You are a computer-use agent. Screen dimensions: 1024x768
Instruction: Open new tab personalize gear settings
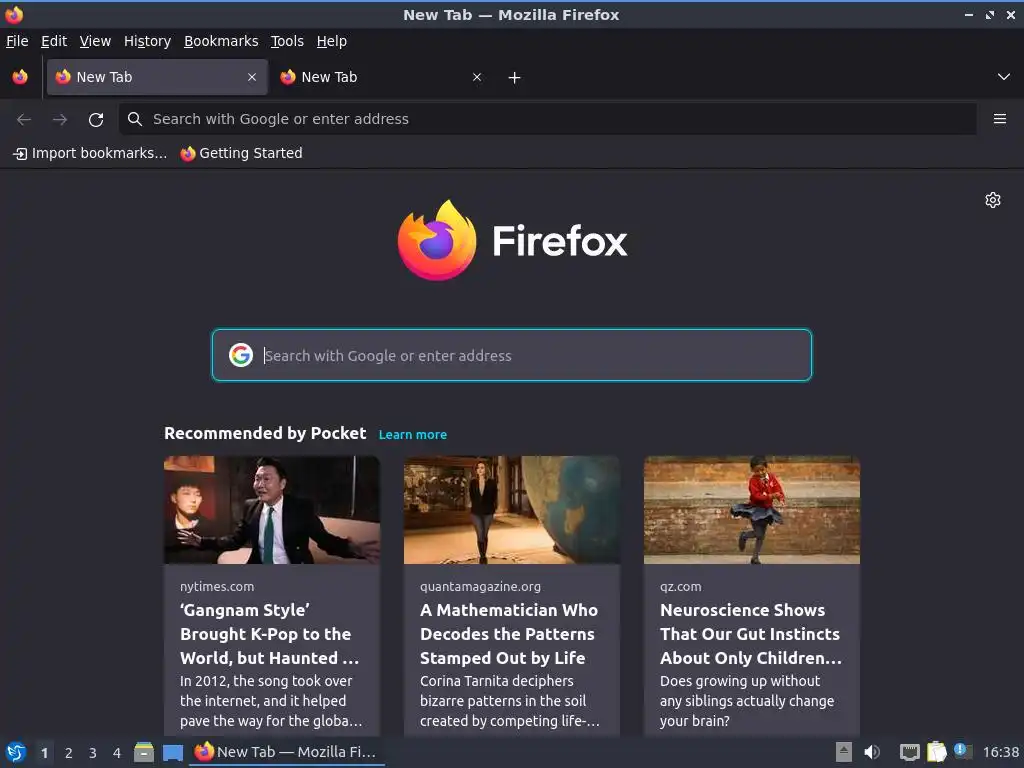pos(993,200)
